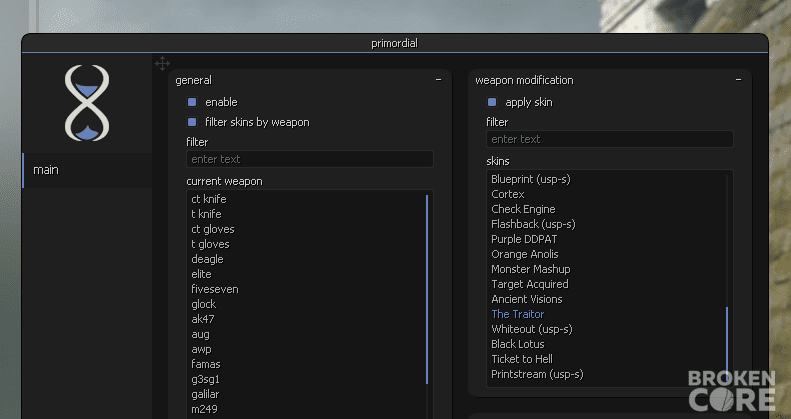Choose the Ancient Visions skin
791x419 pixels.
pos(527,299)
